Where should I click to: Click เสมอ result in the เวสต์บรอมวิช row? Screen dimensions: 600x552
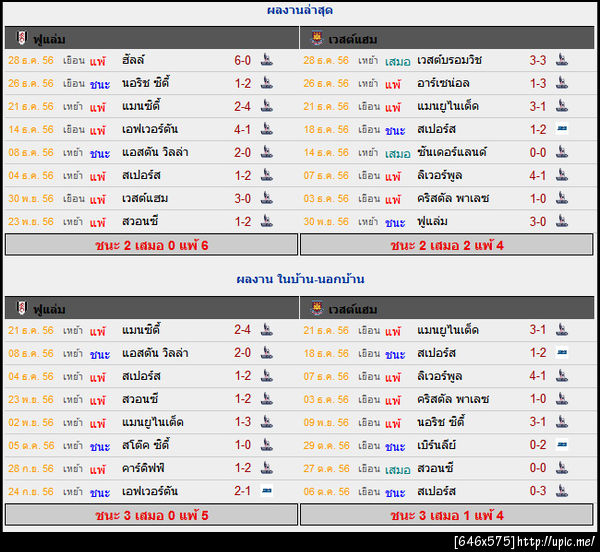pyautogui.click(x=398, y=61)
